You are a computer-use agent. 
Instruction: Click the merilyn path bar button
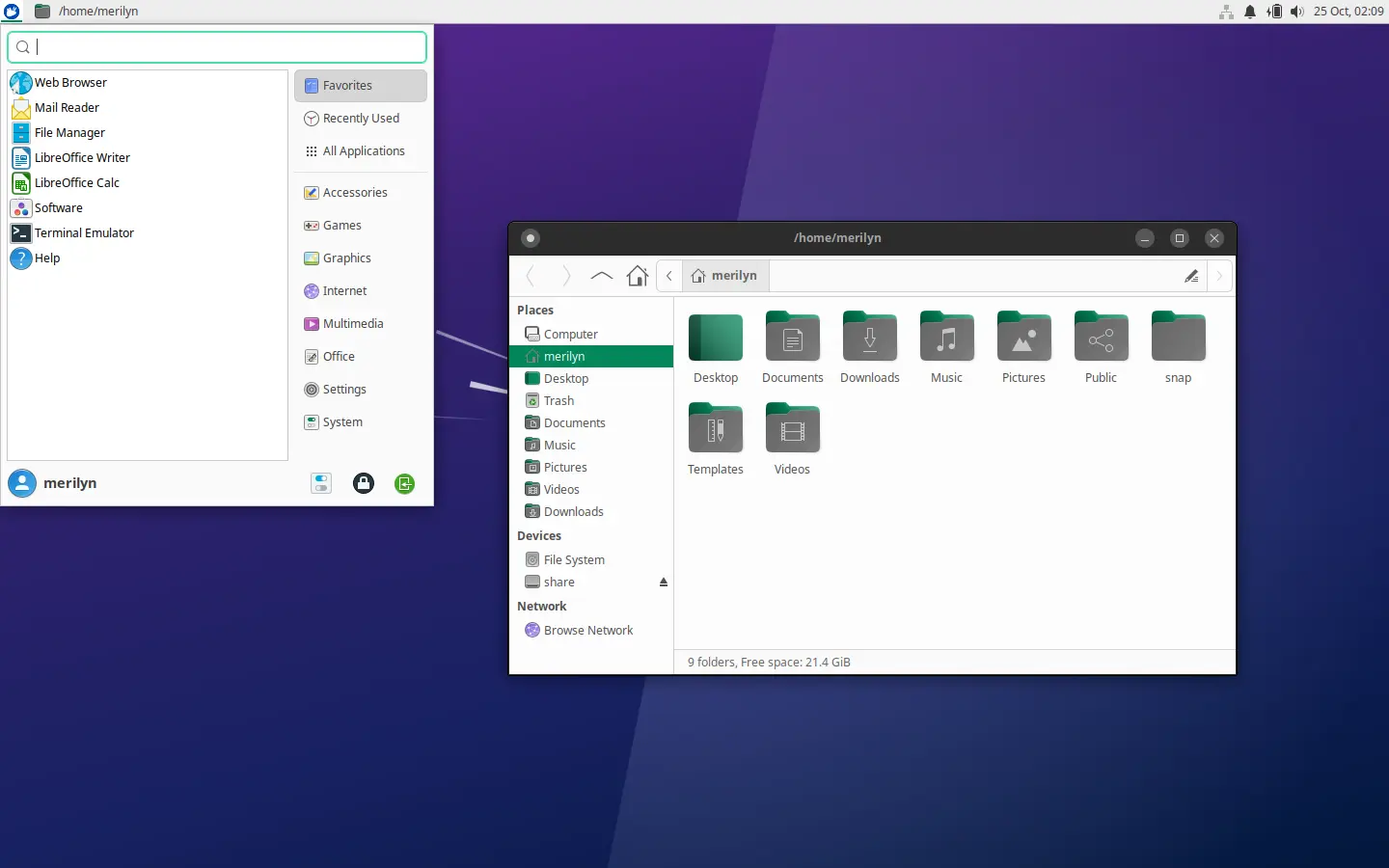point(725,276)
